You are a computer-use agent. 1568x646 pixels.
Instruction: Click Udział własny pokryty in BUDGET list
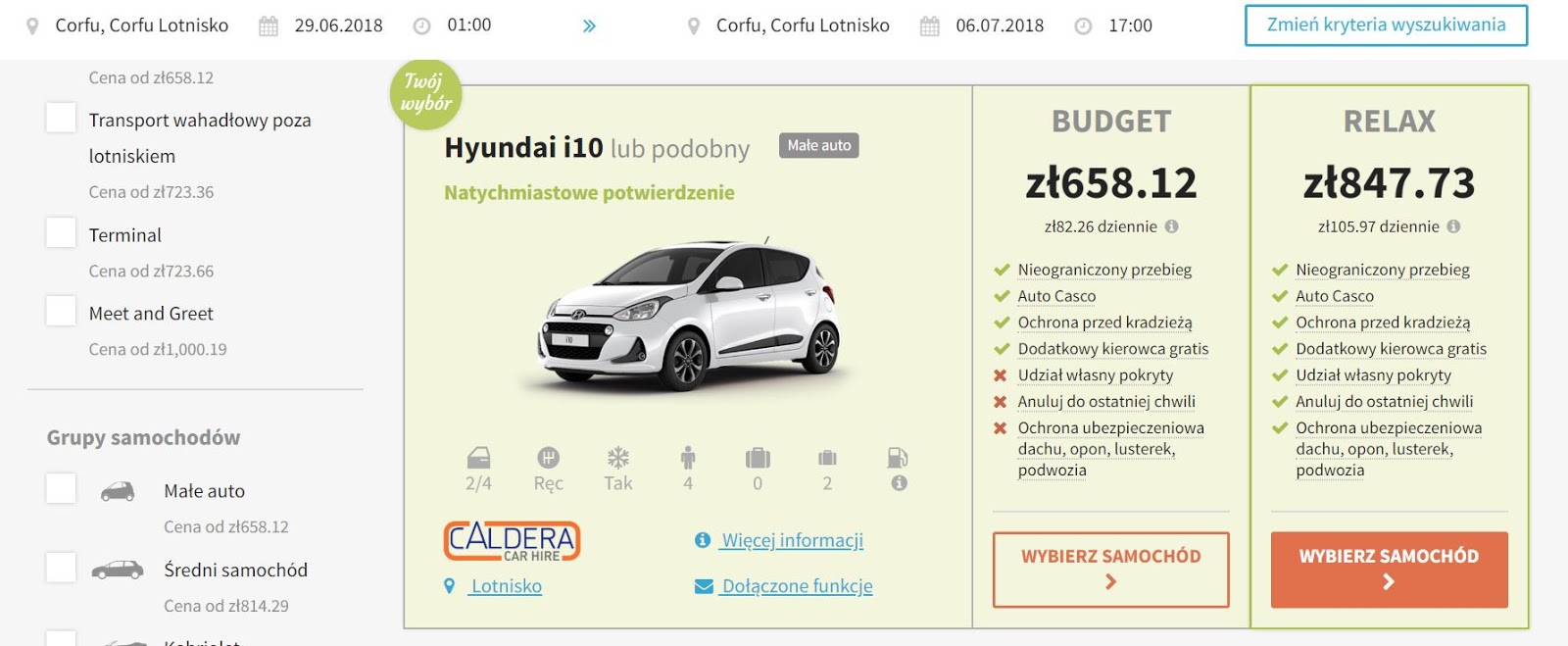tap(1096, 375)
